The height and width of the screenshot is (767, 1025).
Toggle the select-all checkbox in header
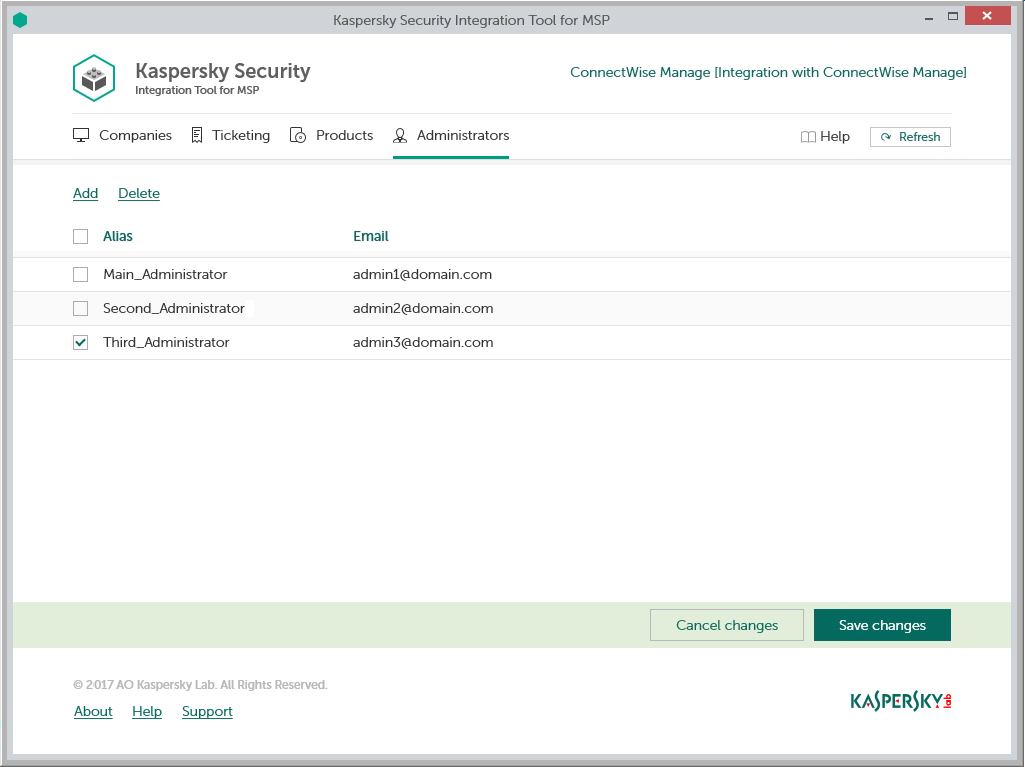pyautogui.click(x=81, y=237)
